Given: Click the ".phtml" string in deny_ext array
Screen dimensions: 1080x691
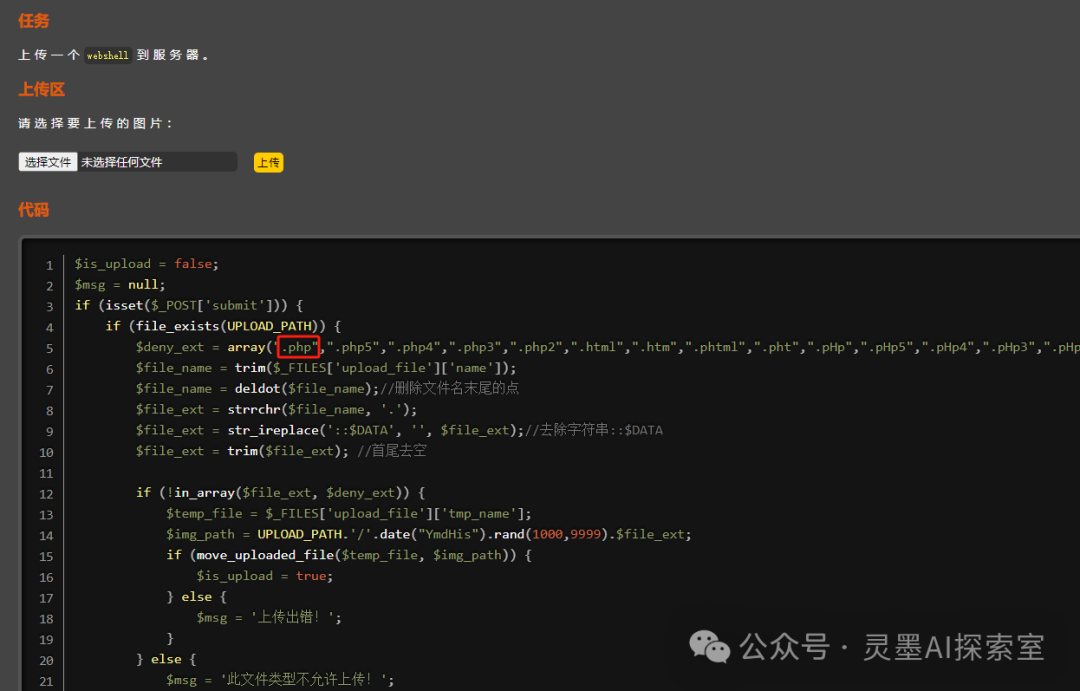Looking at the screenshot, I should click(x=716, y=347).
